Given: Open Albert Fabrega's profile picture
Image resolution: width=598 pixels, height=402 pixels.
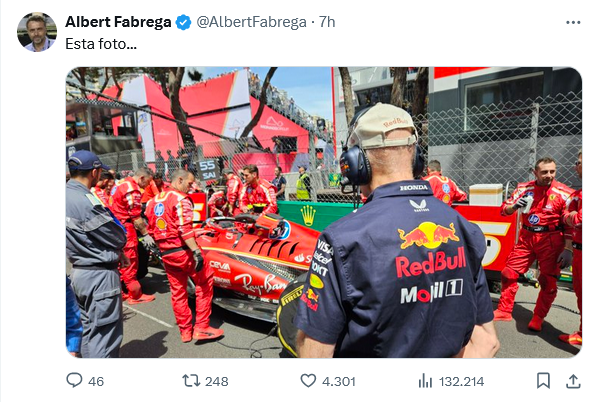Looking at the screenshot, I should 37,32.
